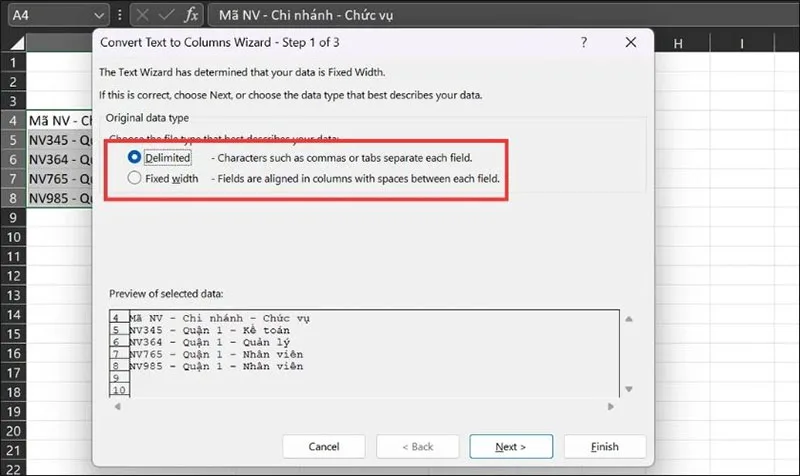Select row 18 header

[13, 392]
